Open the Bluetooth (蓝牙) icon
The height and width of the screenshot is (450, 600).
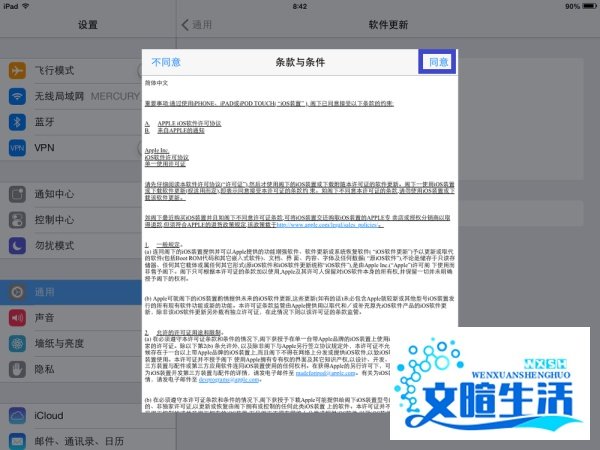(x=17, y=122)
